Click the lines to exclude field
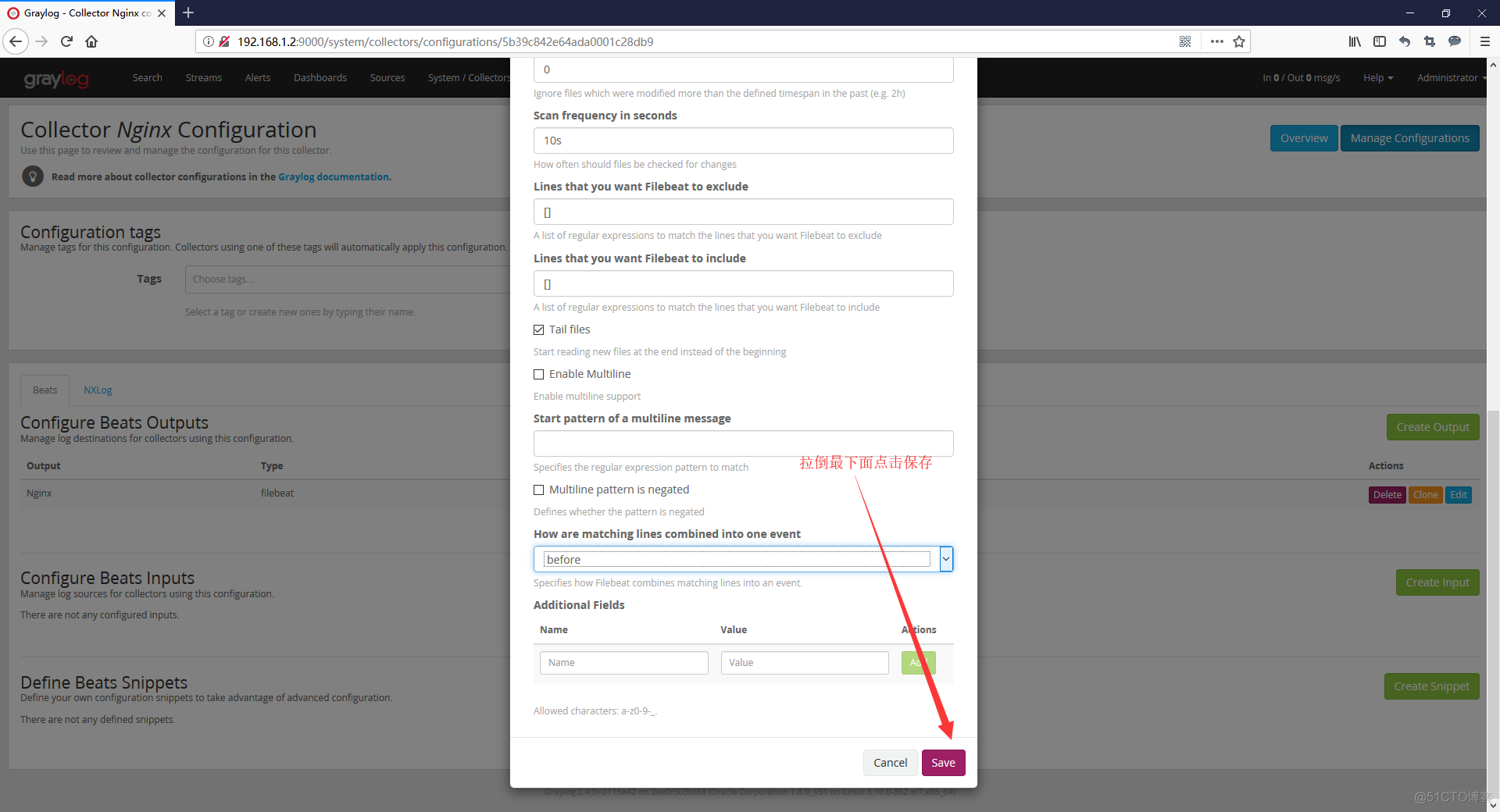Viewport: 1500px width, 812px height. [x=743, y=212]
